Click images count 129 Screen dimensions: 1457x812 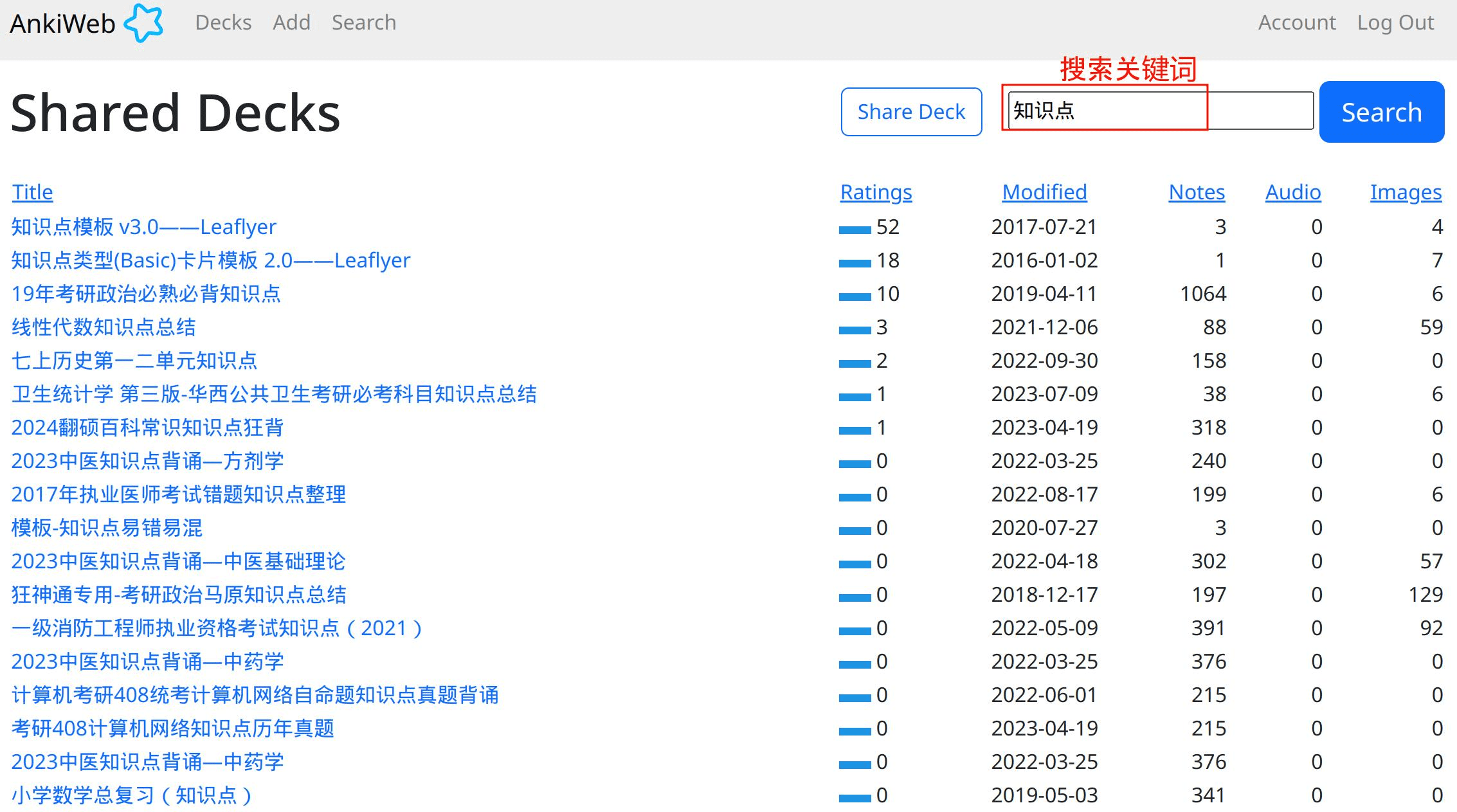(x=1425, y=595)
